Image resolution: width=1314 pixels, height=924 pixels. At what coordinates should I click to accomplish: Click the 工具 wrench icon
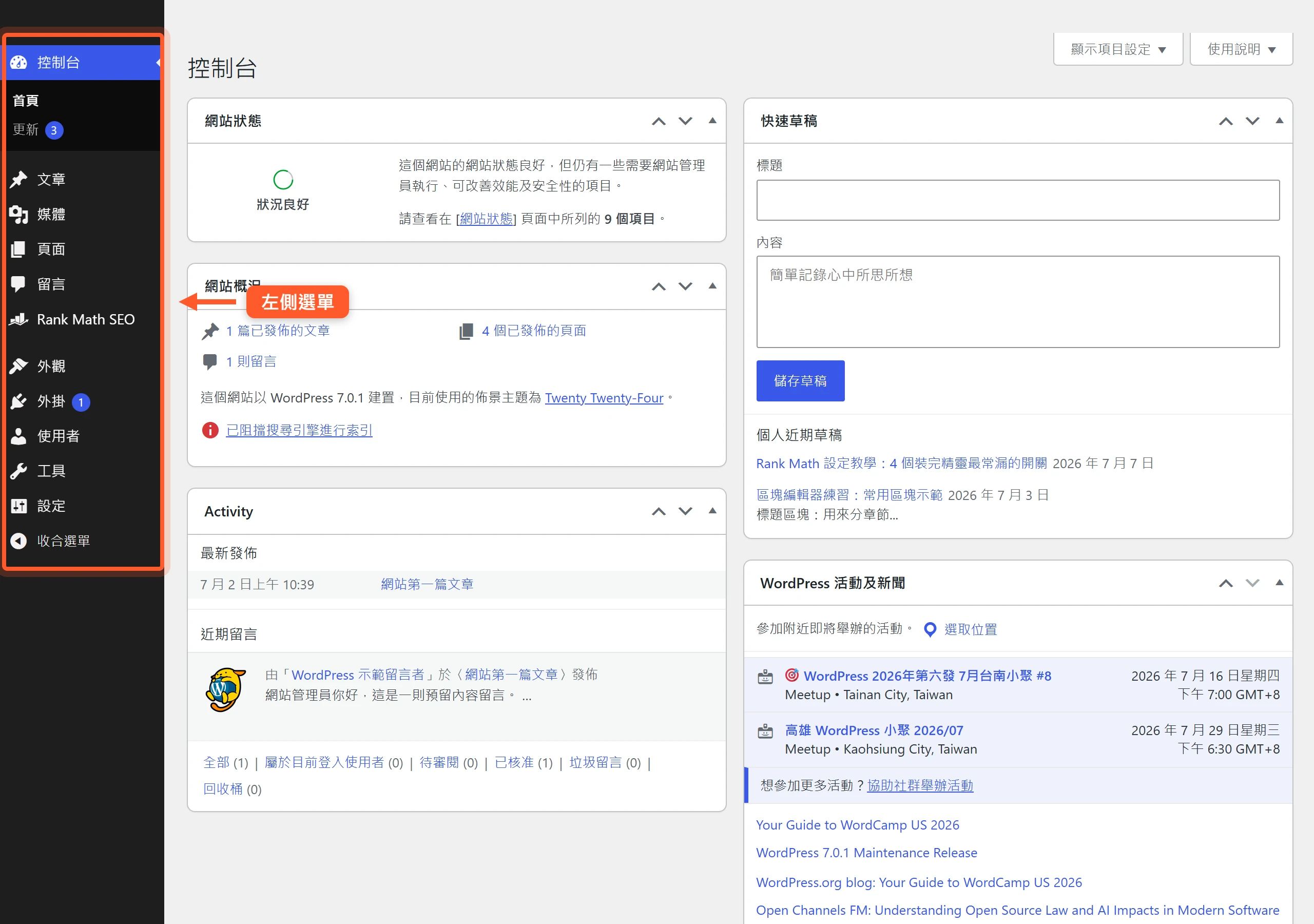tap(19, 471)
